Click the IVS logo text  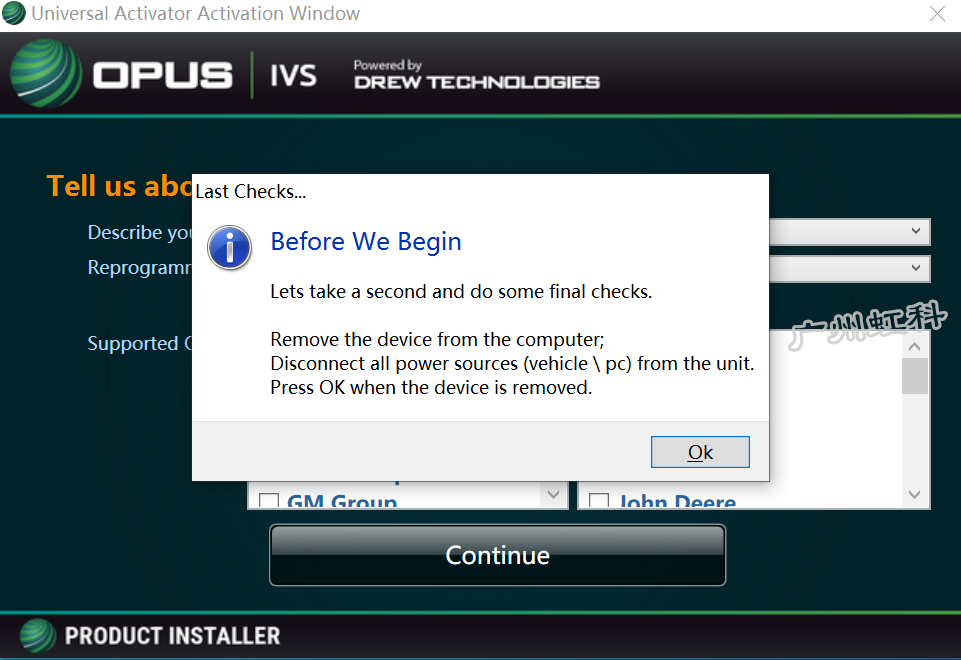(294, 76)
